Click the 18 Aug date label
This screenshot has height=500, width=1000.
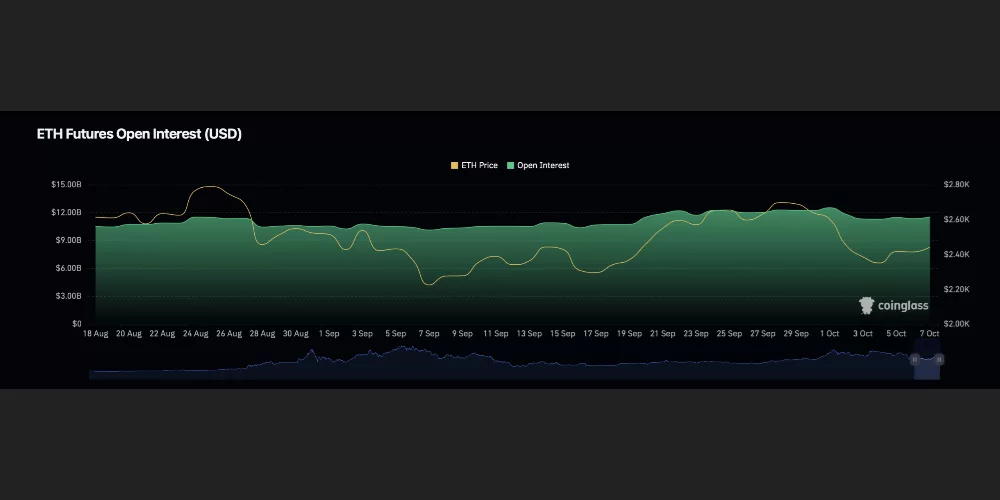(x=96, y=334)
